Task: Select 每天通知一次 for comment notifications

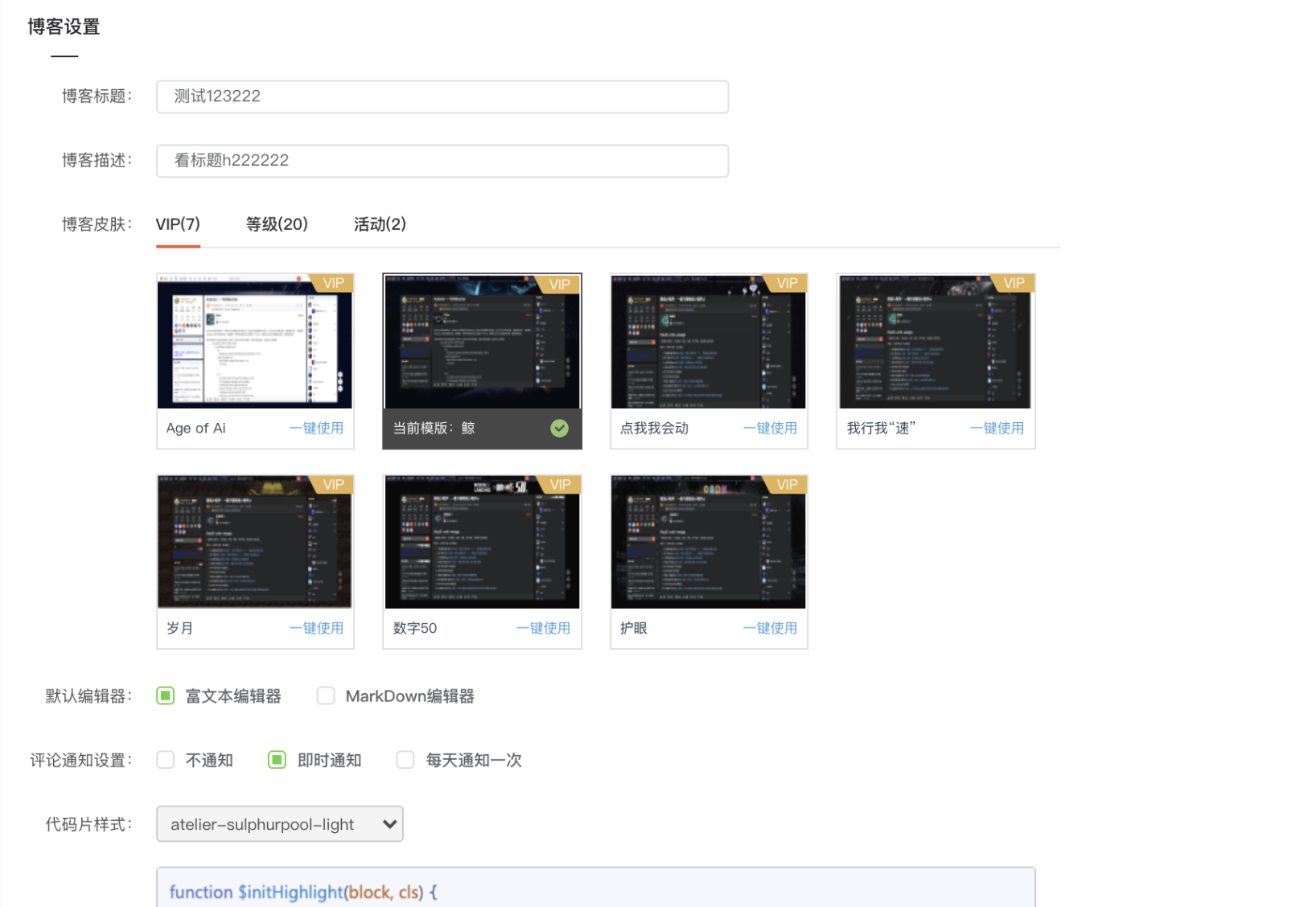Action: tap(405, 759)
